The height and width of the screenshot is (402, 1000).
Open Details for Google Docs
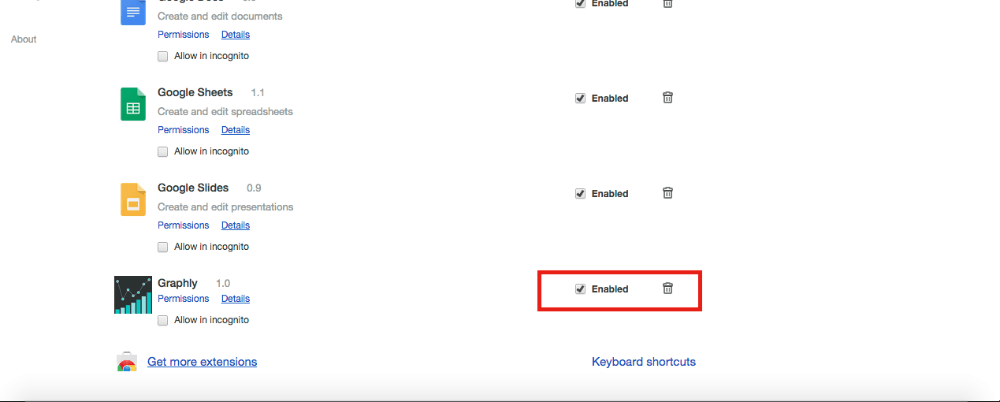[x=235, y=34]
